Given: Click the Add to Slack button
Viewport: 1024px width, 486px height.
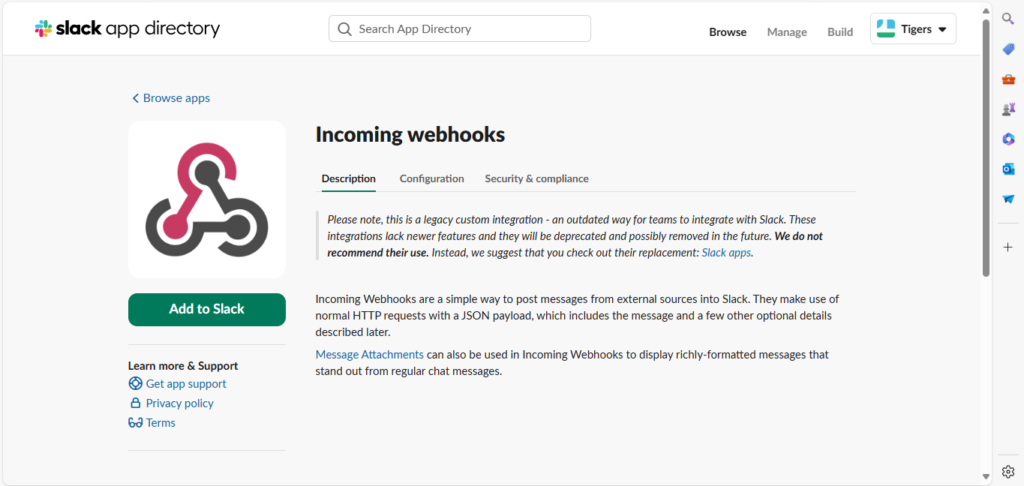Looking at the screenshot, I should point(207,309).
